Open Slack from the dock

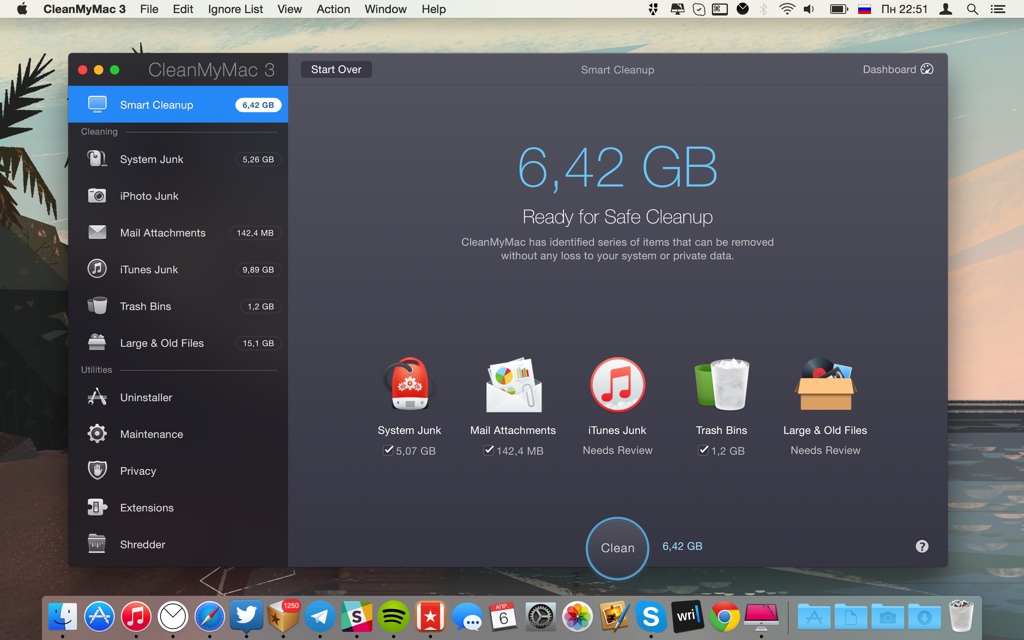(x=357, y=616)
